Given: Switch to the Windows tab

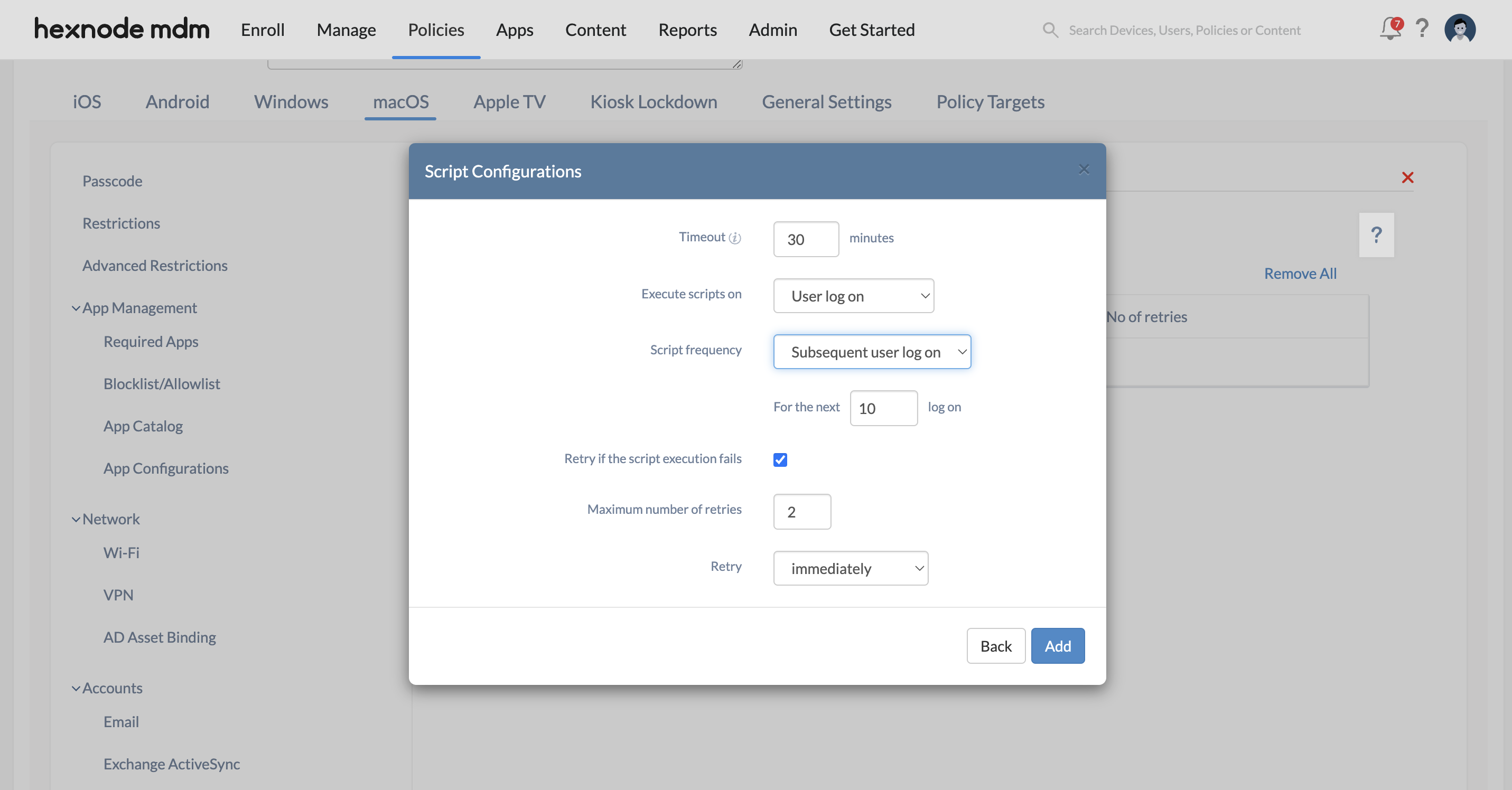Looking at the screenshot, I should (x=291, y=101).
